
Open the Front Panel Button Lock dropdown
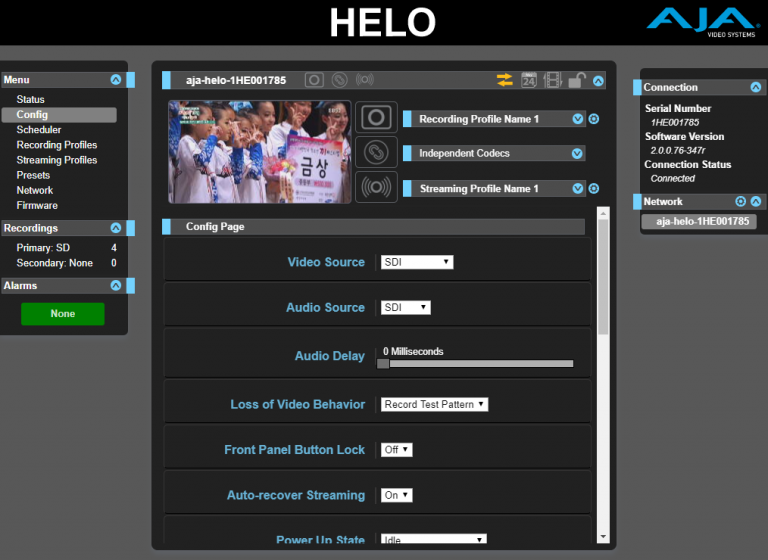(397, 450)
